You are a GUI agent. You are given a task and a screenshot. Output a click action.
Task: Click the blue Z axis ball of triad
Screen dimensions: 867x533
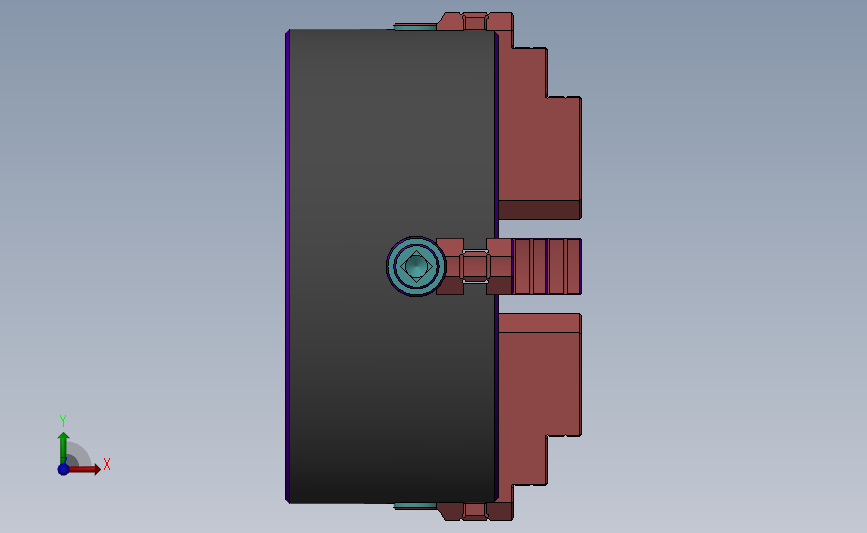point(63,469)
